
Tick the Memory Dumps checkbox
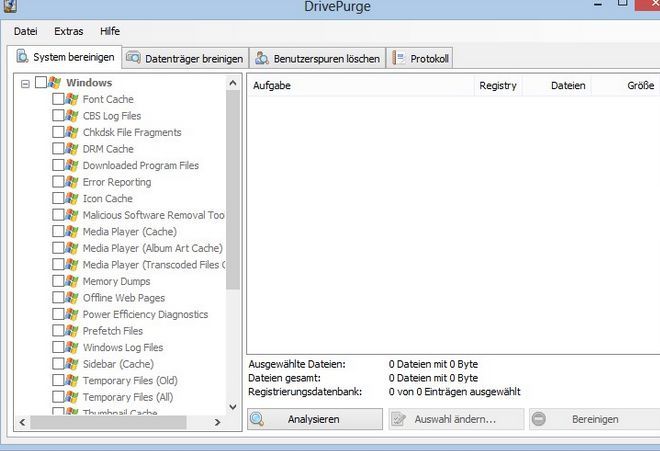[x=58, y=281]
